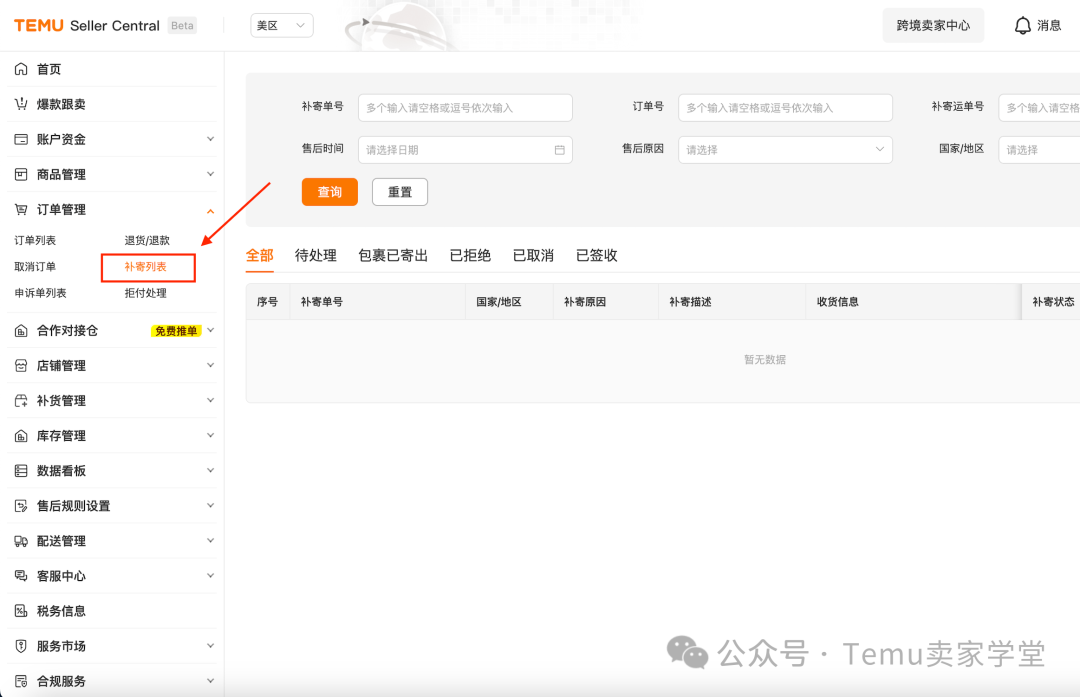This screenshot has height=697, width=1080.
Task: Switch to the 待处理 tab
Action: click(316, 256)
